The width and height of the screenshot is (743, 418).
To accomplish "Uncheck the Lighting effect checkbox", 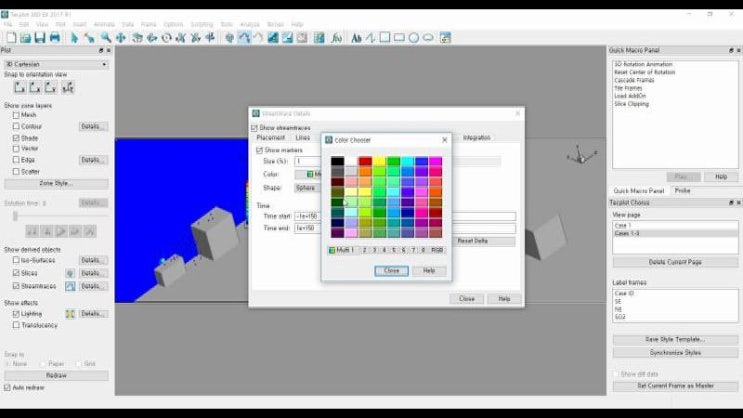I will tap(16, 313).
